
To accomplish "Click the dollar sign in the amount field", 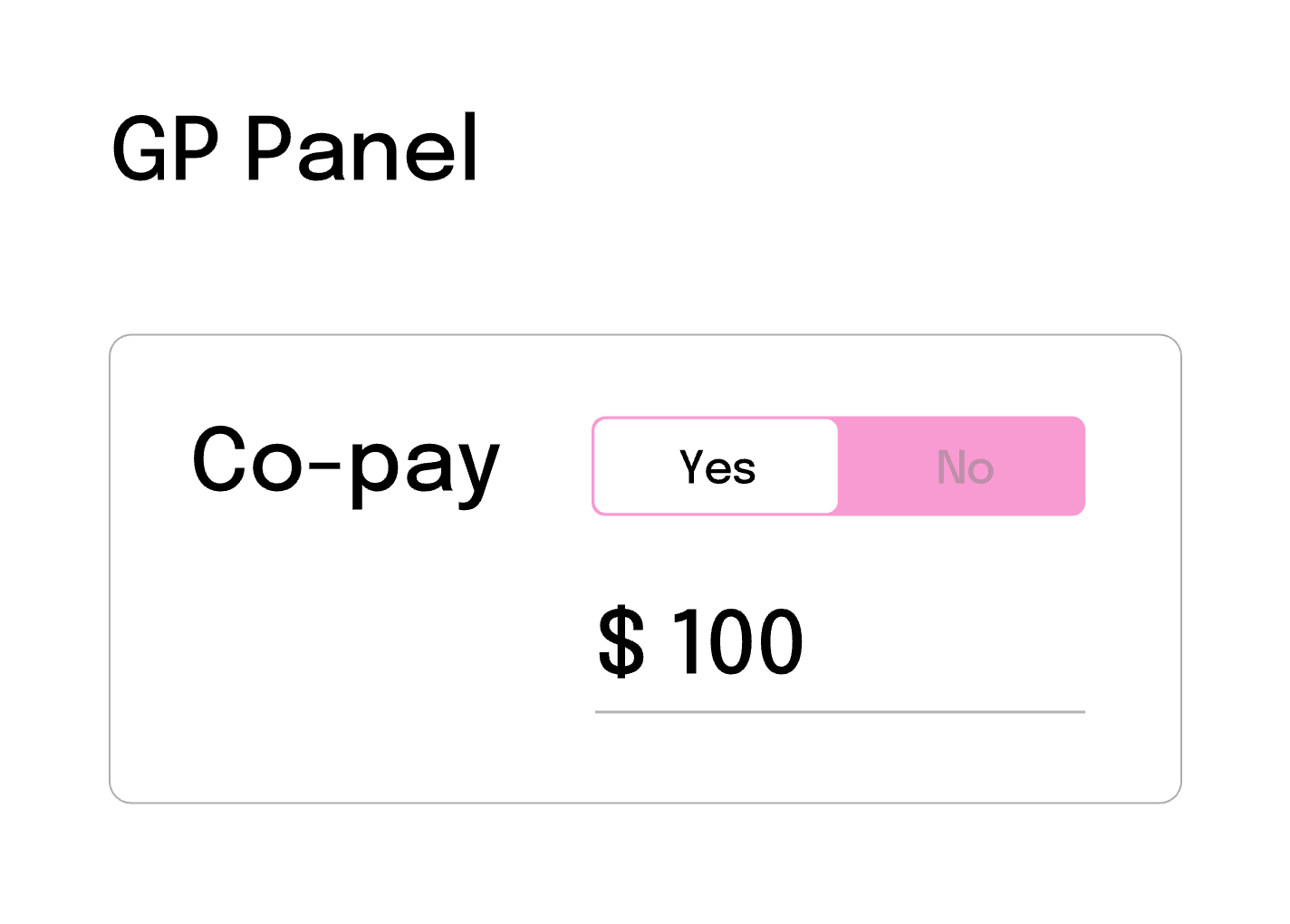I will pyautogui.click(x=621, y=643).
